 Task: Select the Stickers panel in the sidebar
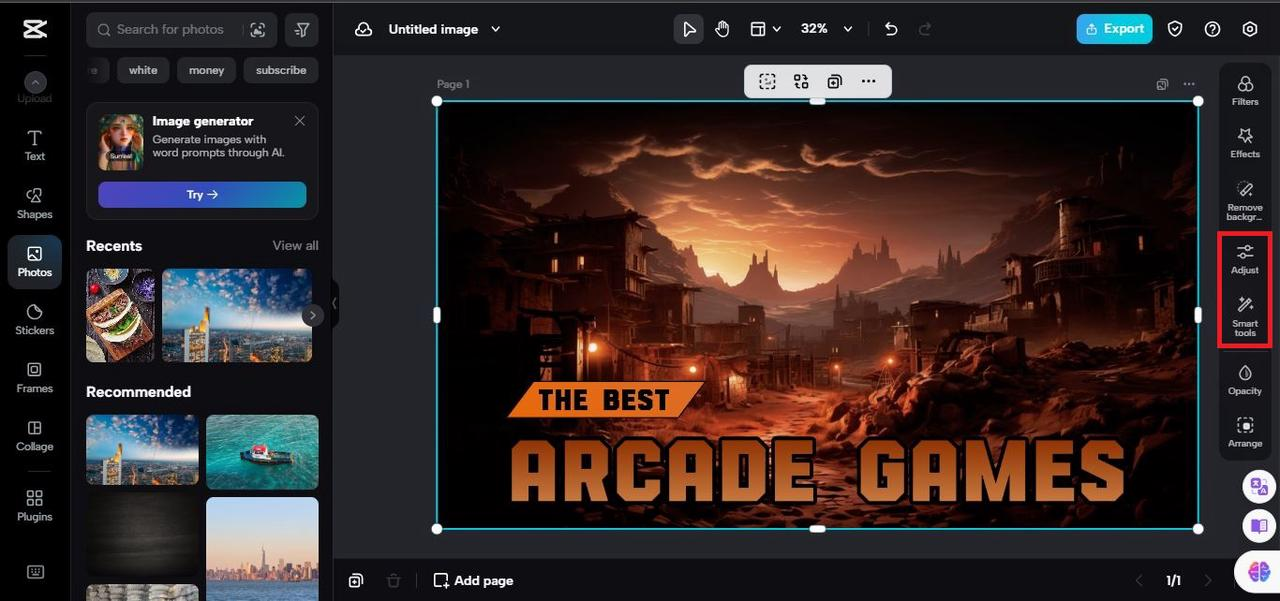pyautogui.click(x=34, y=320)
